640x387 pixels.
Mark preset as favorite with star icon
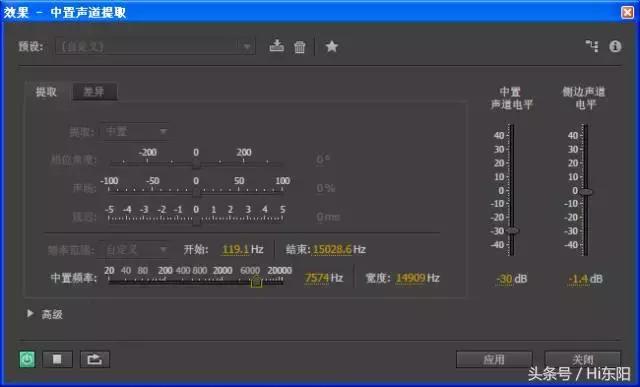[x=331, y=47]
